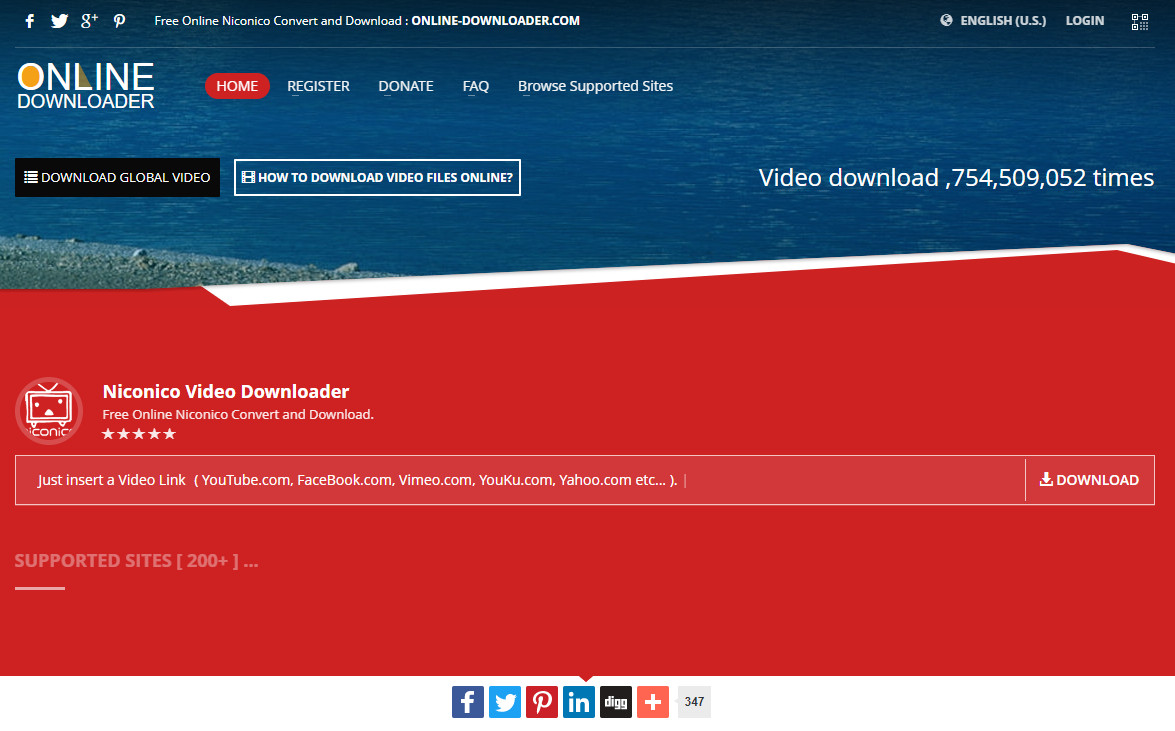Share via bottom Pinterest button

542,702
